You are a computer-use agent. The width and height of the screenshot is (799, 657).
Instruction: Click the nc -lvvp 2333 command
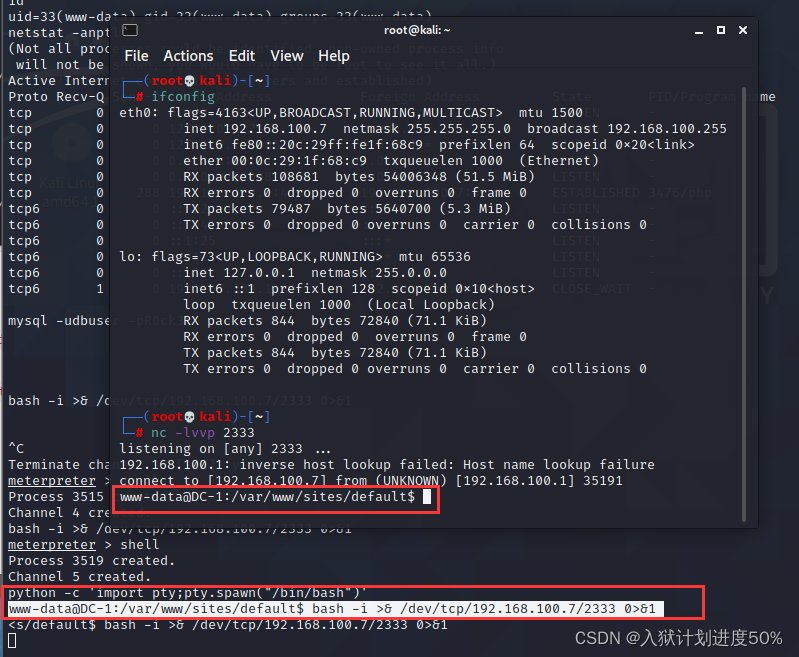[202, 433]
